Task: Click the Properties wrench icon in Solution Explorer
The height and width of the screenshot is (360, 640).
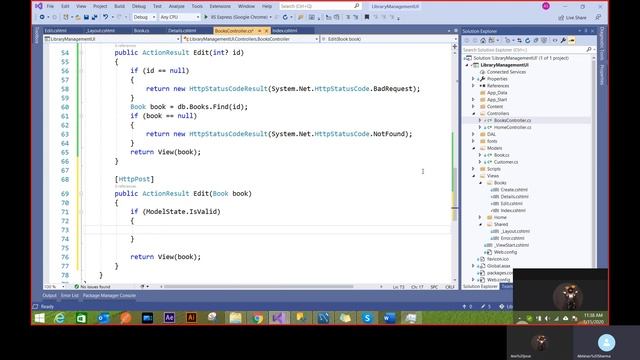Action: pos(563,40)
